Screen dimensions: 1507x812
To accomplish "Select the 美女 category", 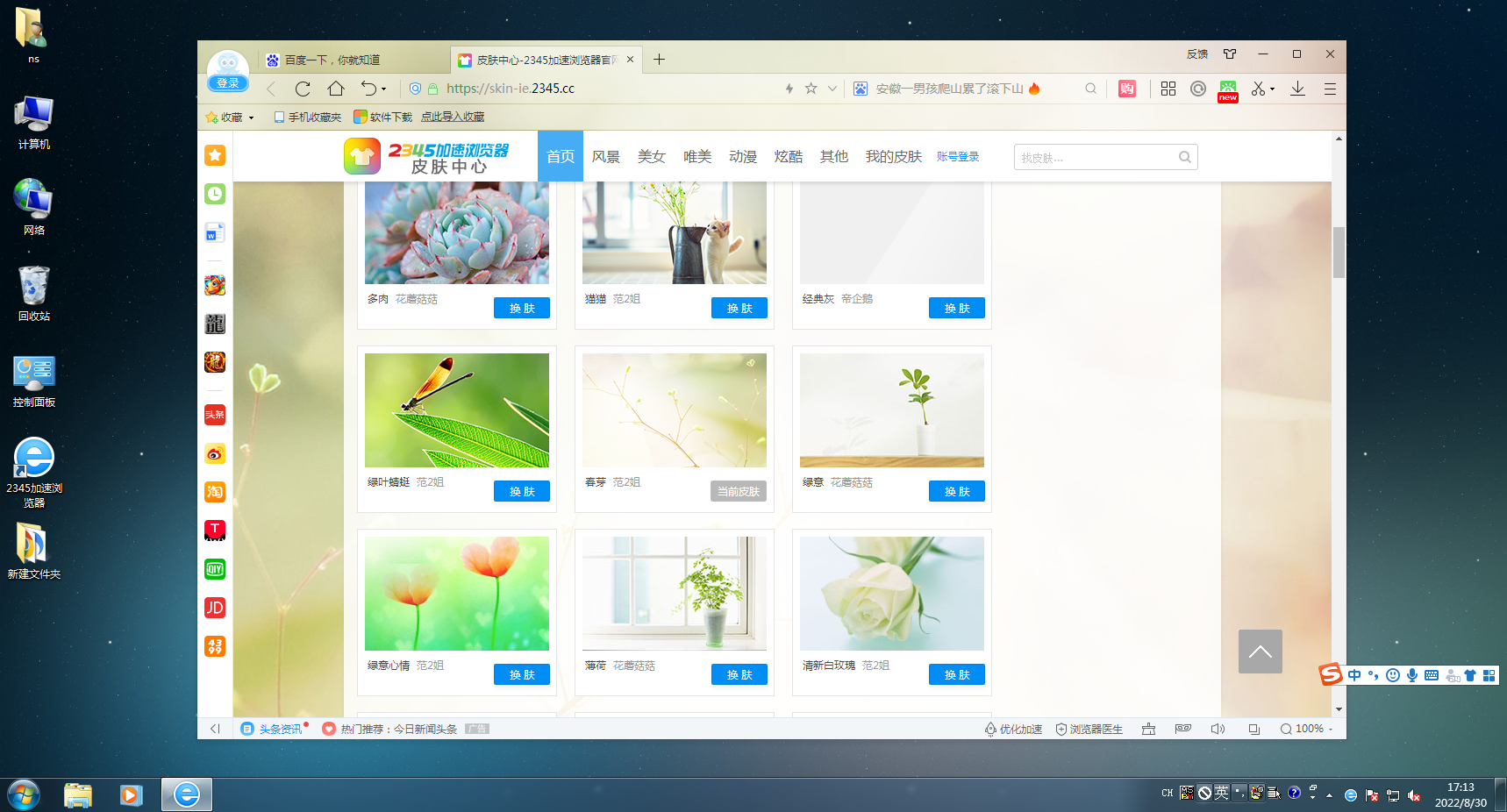I will pyautogui.click(x=652, y=156).
